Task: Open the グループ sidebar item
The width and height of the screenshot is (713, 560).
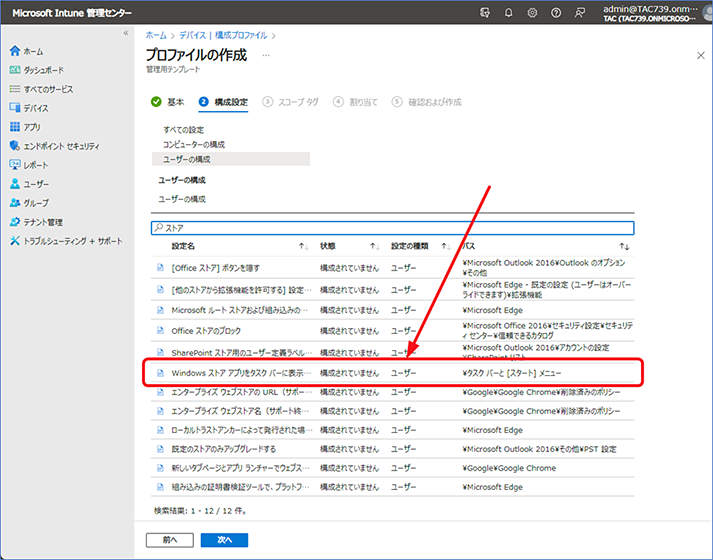Action: (x=29, y=203)
